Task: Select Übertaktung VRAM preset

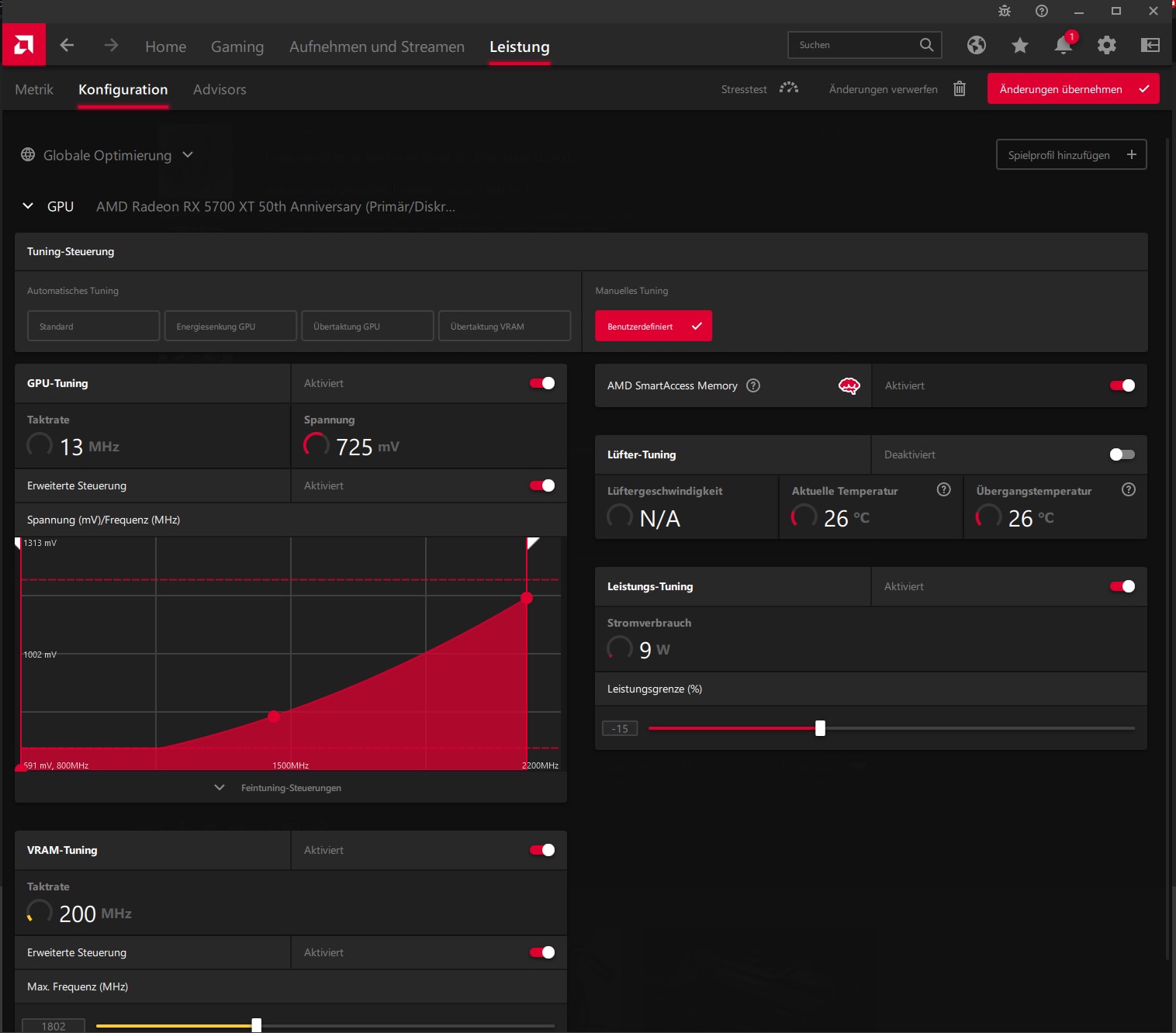Action: point(505,326)
